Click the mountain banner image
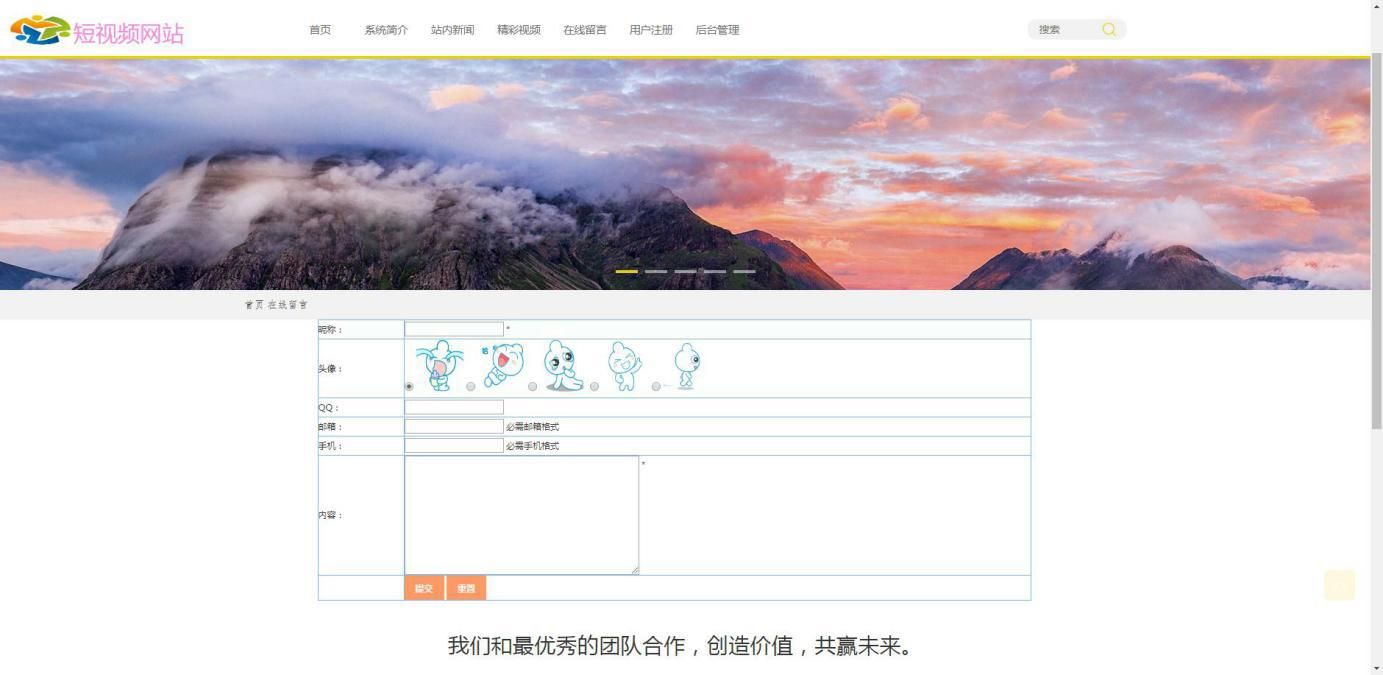Viewport: 1383px width, 675px height. (x=685, y=175)
